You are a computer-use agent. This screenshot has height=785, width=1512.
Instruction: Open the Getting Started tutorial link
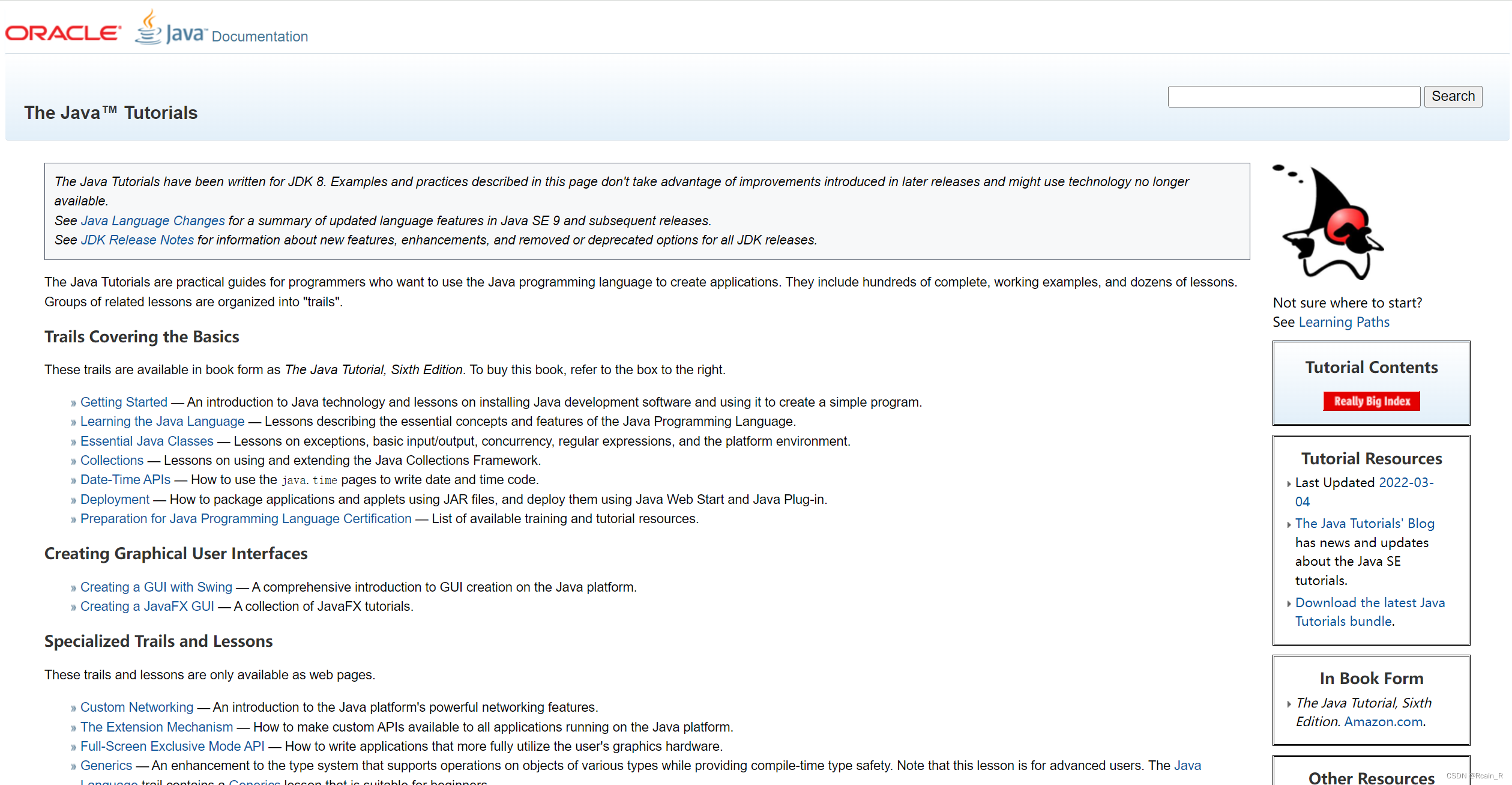point(121,402)
